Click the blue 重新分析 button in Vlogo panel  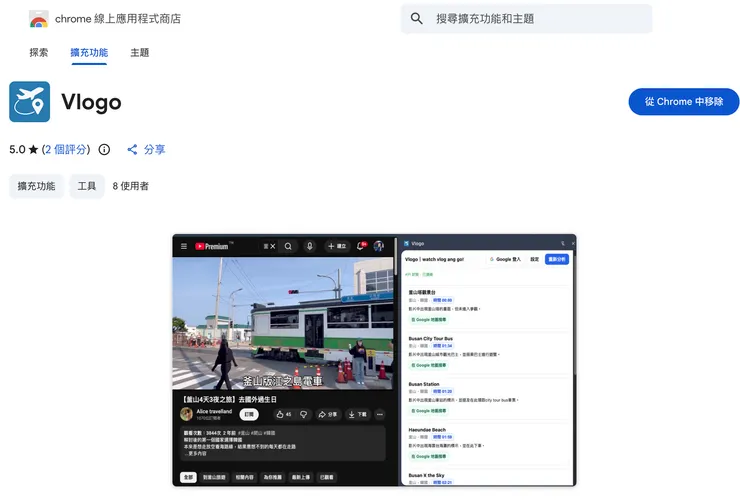pos(557,259)
